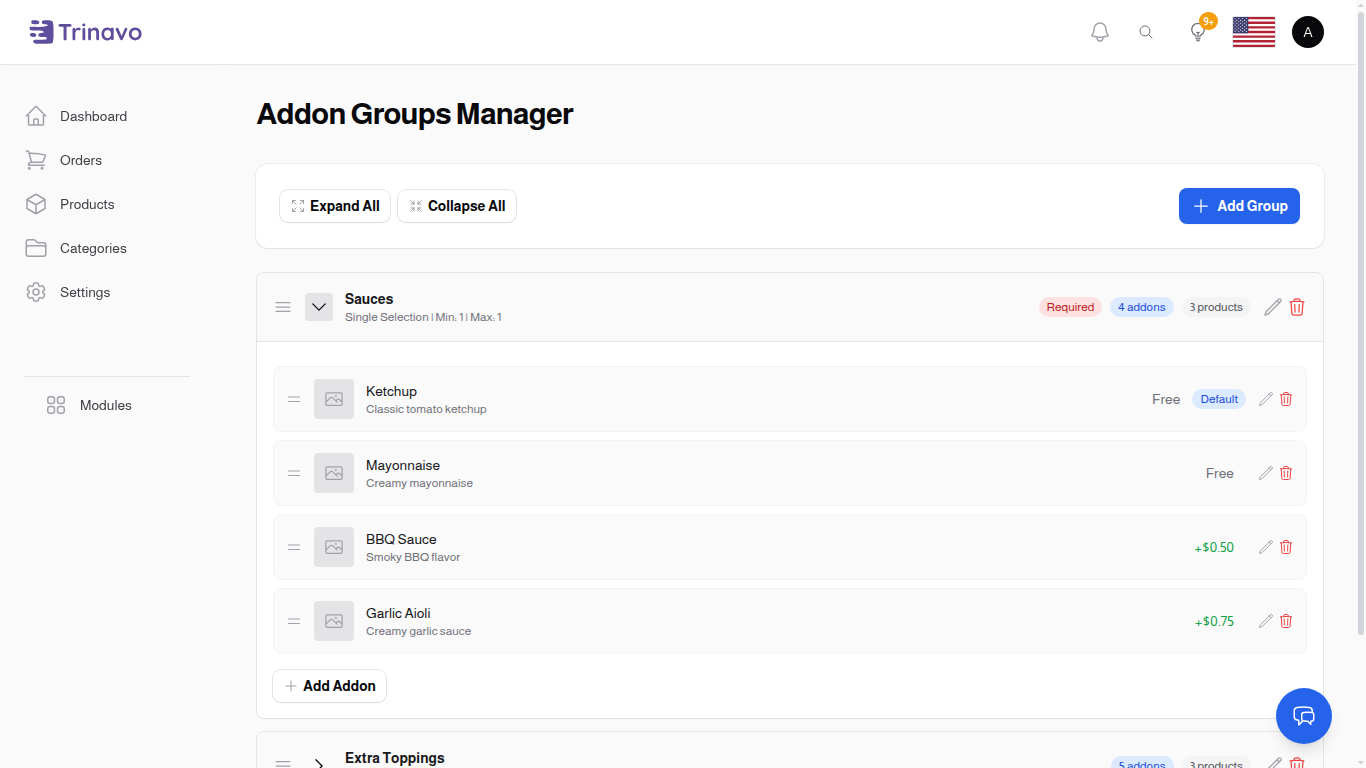Delete the Sauces group via trash icon
The image size is (1366, 768).
[x=1296, y=307]
